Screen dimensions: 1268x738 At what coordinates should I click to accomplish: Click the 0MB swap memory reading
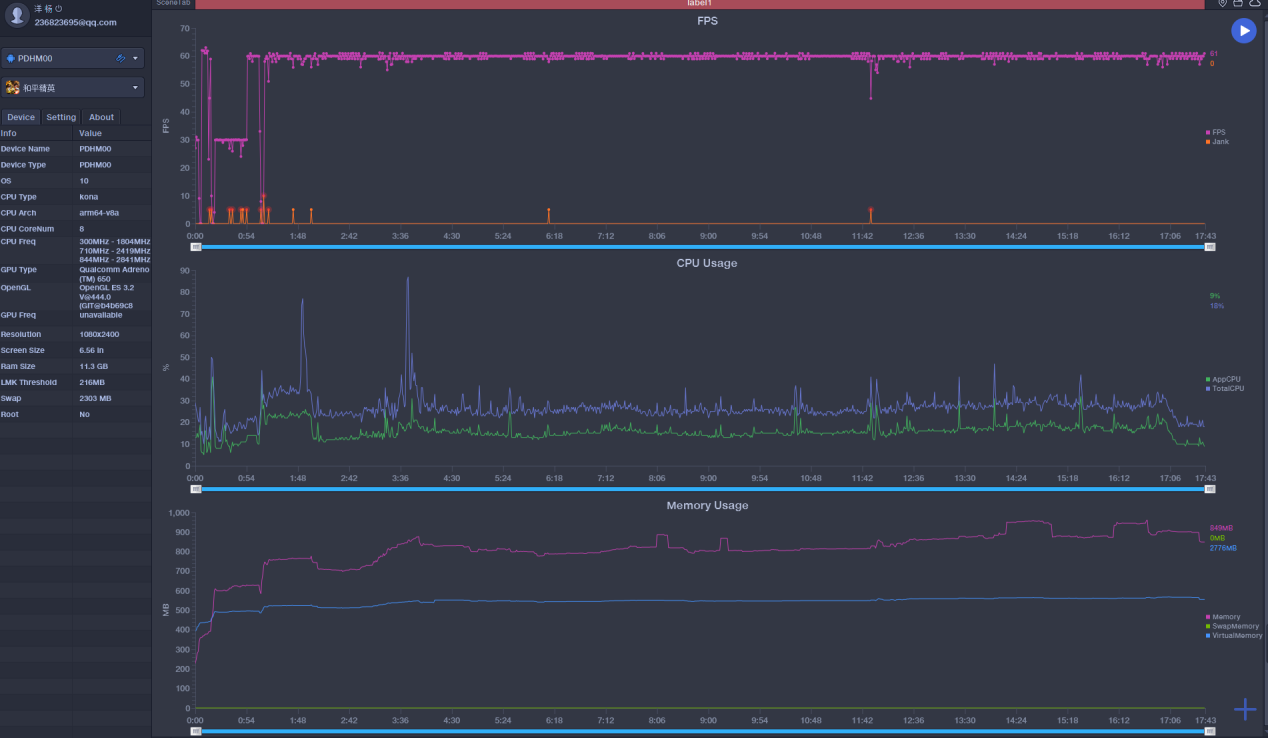(x=1217, y=538)
